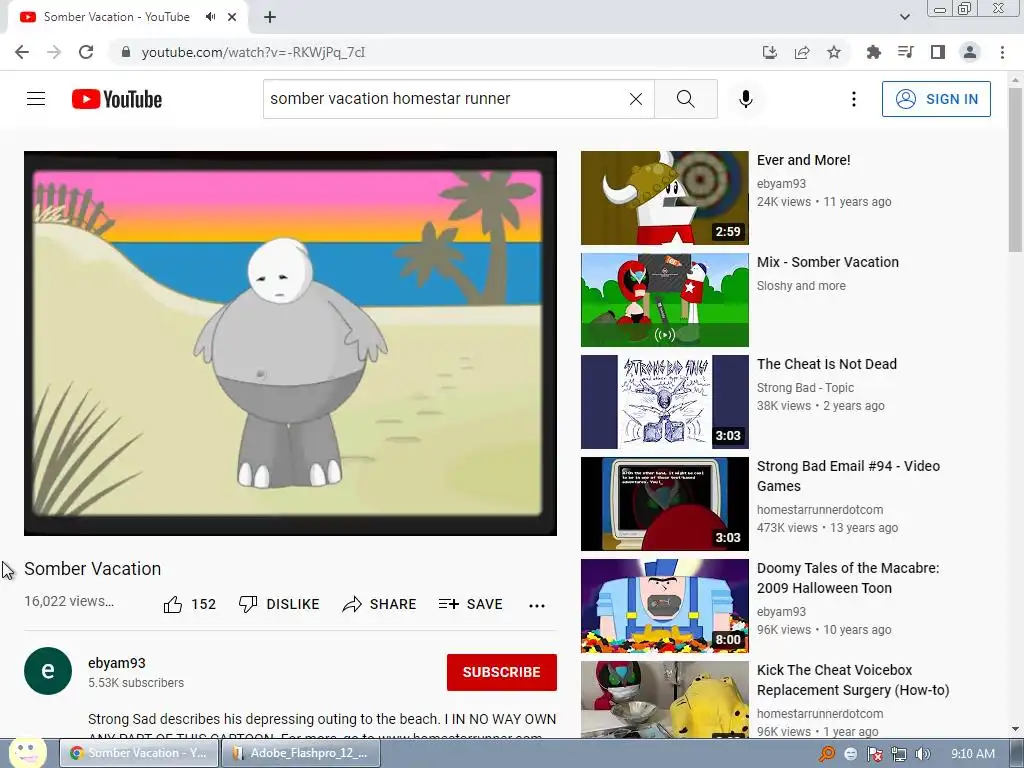Image resolution: width=1024 pixels, height=768 pixels.
Task: Open Strong Bad Email #94 thumbnail
Action: 665,504
